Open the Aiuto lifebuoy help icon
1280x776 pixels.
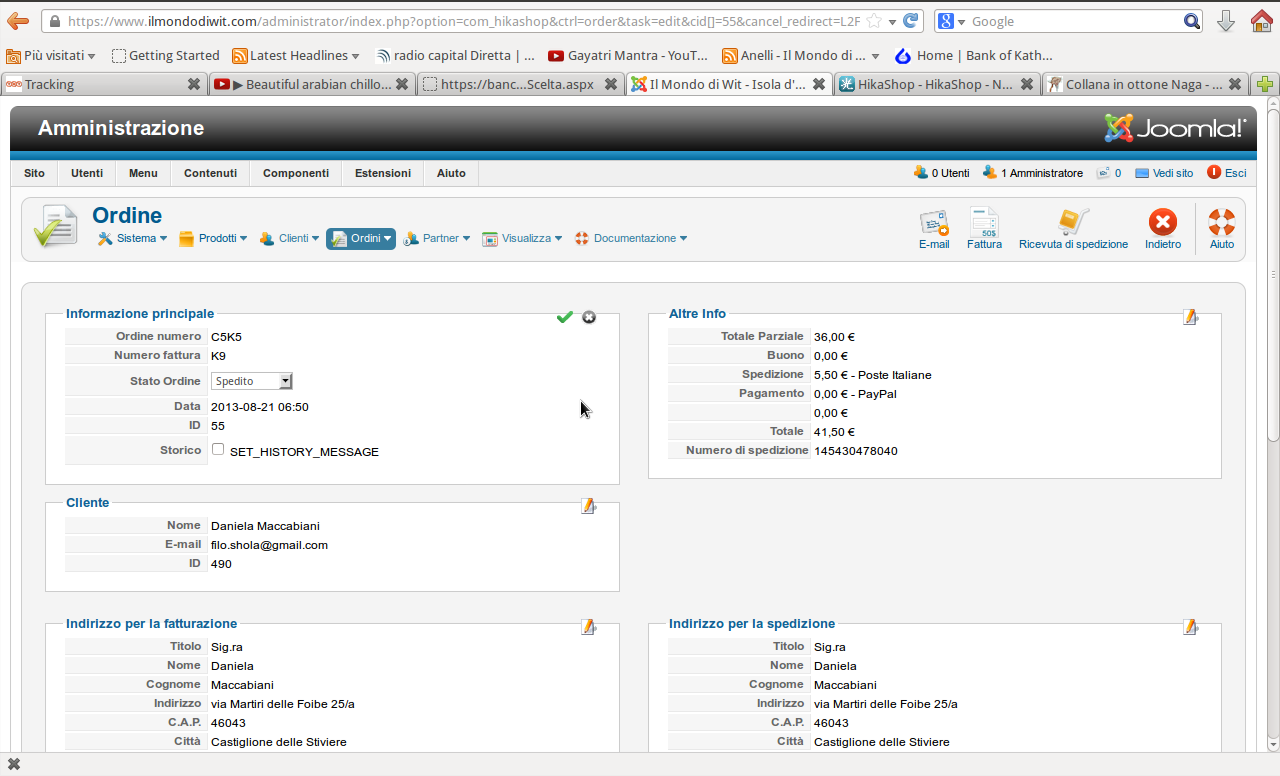coord(1222,229)
